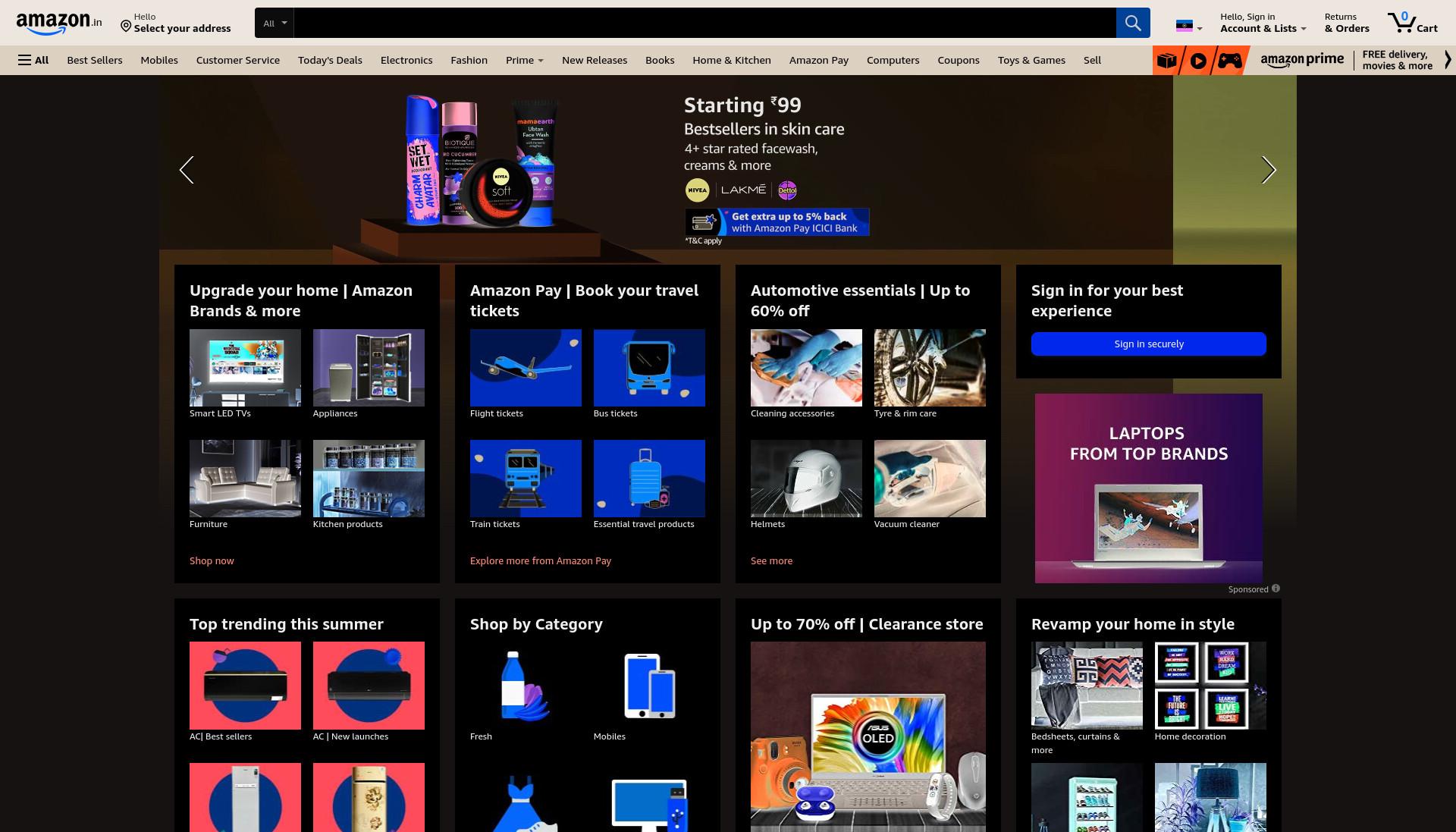
Task: Click See more under Automotive essentials
Action: [x=771, y=560]
